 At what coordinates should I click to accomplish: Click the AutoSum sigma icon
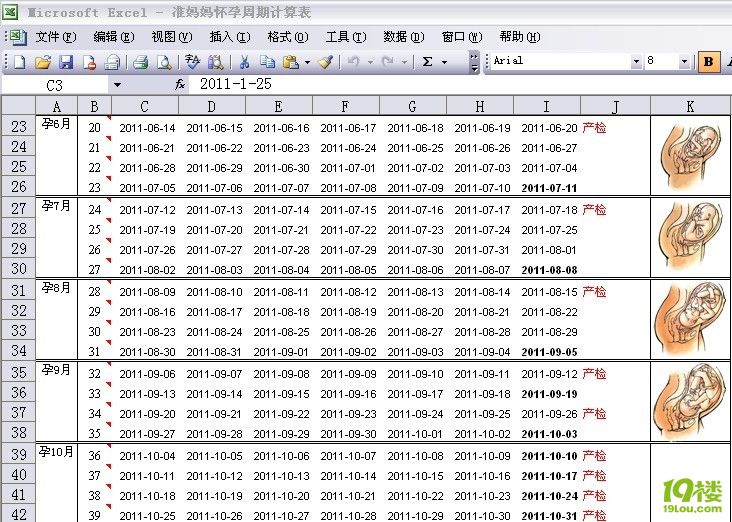[428, 62]
